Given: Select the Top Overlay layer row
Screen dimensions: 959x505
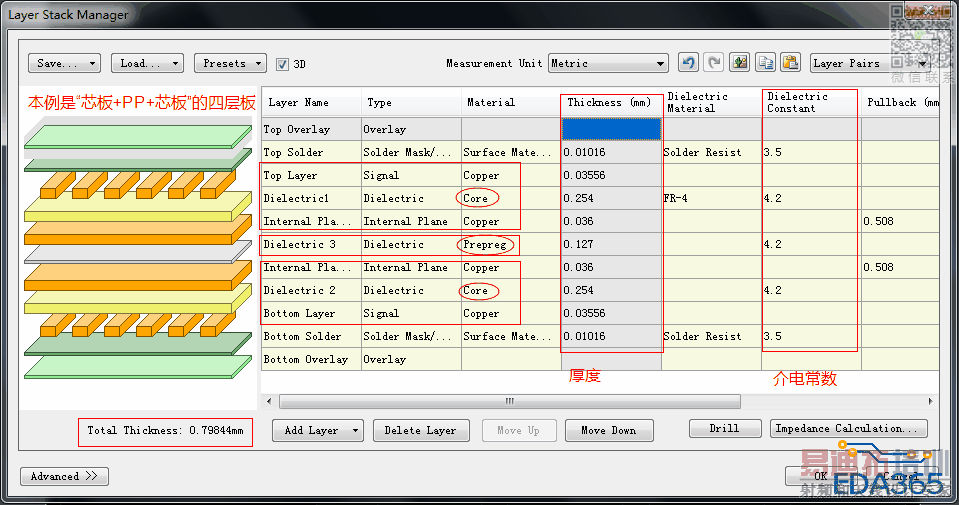Looking at the screenshot, I should (601, 129).
